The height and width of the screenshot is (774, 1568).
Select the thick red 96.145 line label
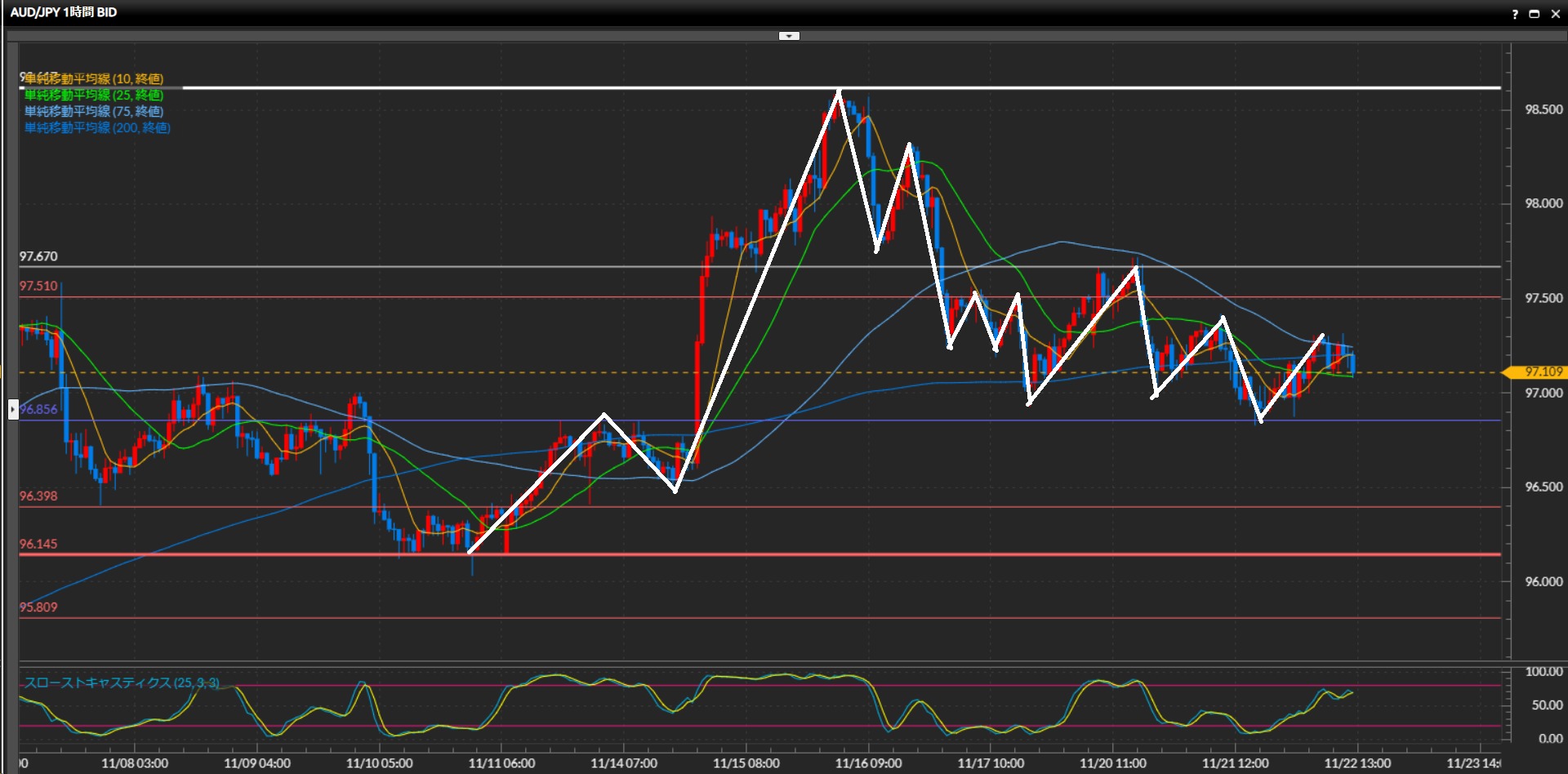38,544
